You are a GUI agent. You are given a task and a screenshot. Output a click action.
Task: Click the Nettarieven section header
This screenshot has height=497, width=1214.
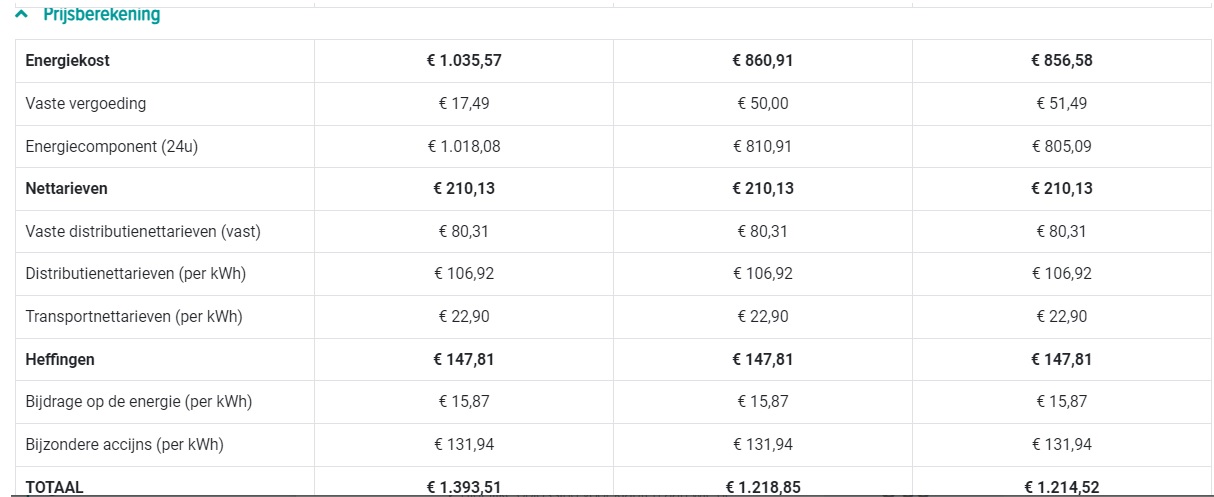coord(66,188)
